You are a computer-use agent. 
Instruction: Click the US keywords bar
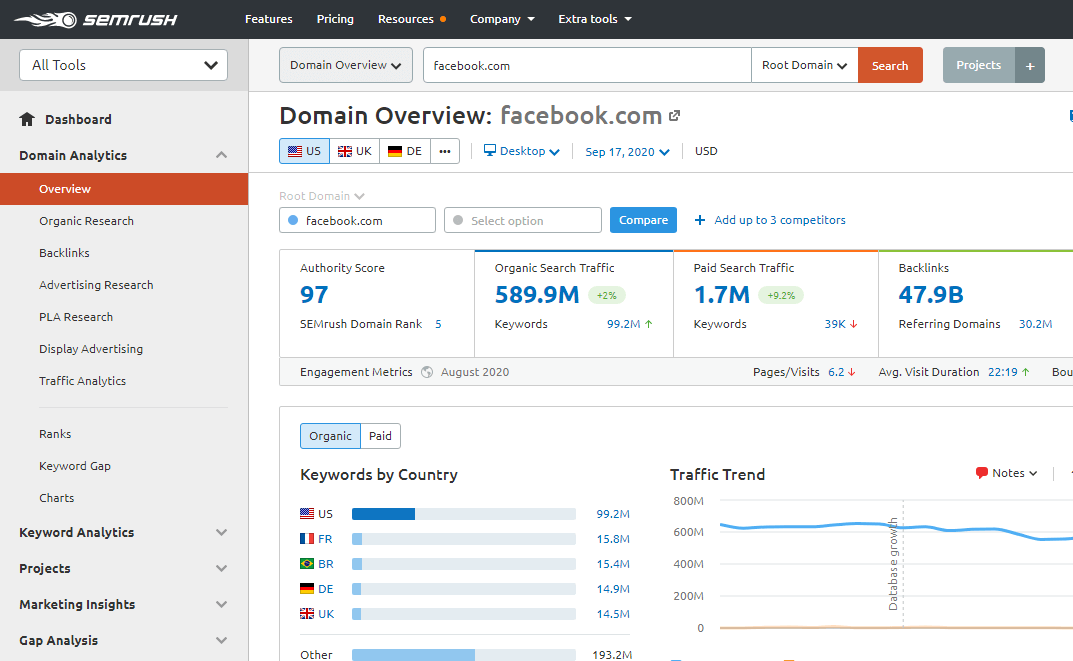463,514
